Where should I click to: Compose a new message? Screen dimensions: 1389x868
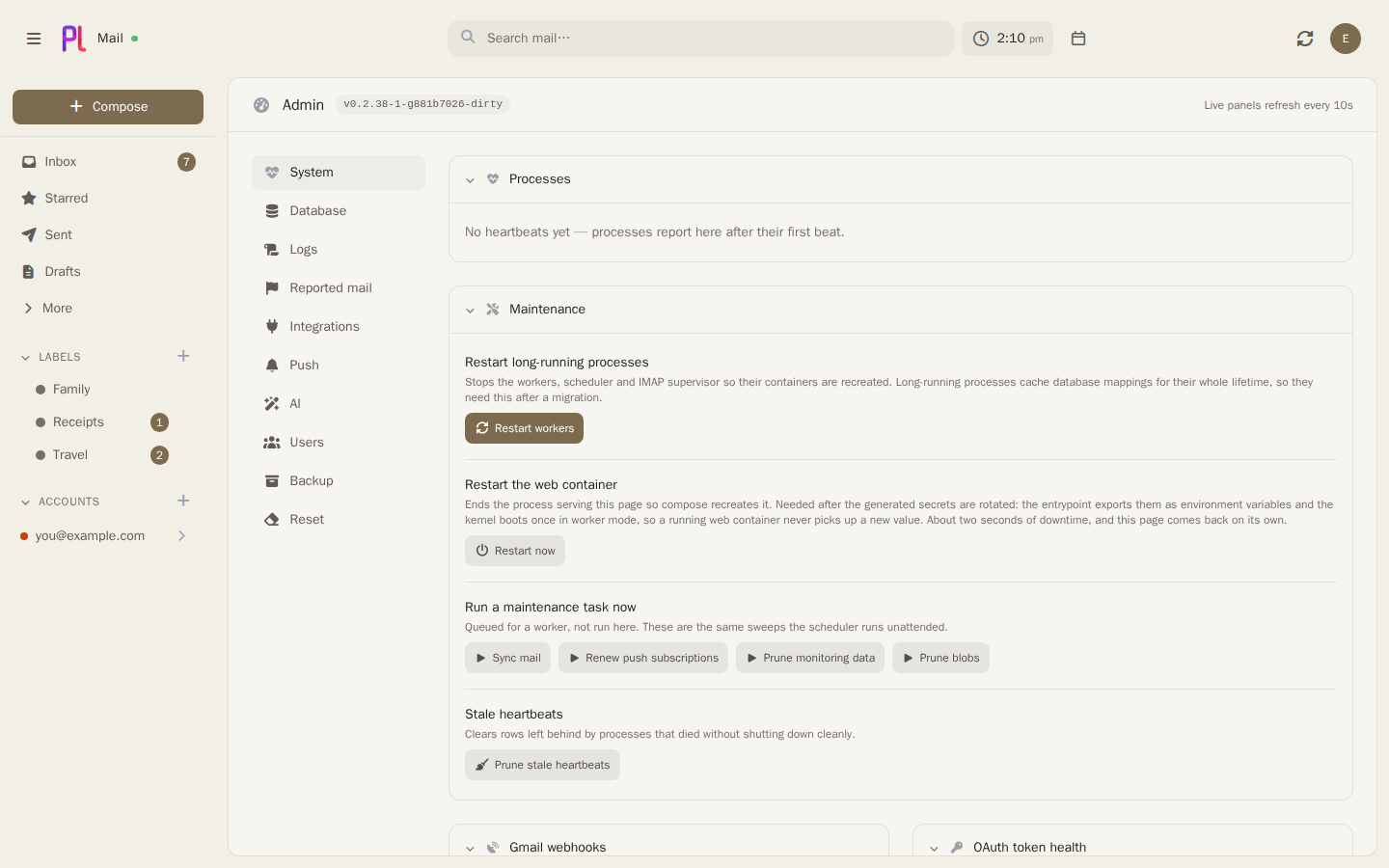(108, 107)
